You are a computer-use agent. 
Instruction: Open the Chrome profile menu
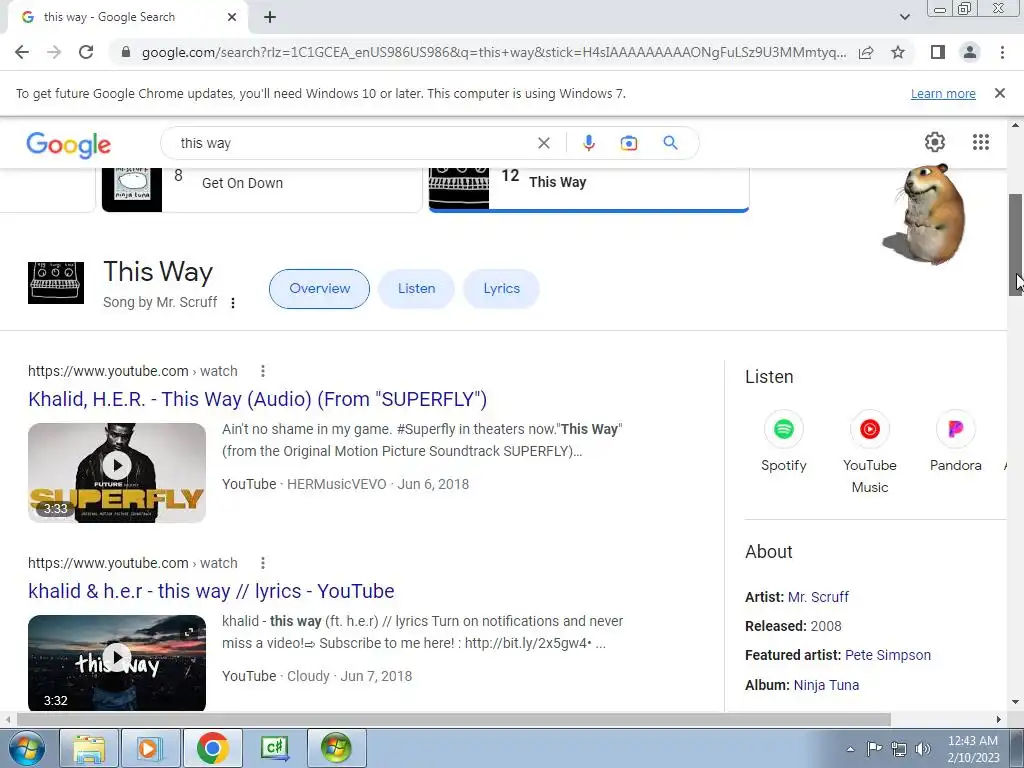pyautogui.click(x=970, y=52)
